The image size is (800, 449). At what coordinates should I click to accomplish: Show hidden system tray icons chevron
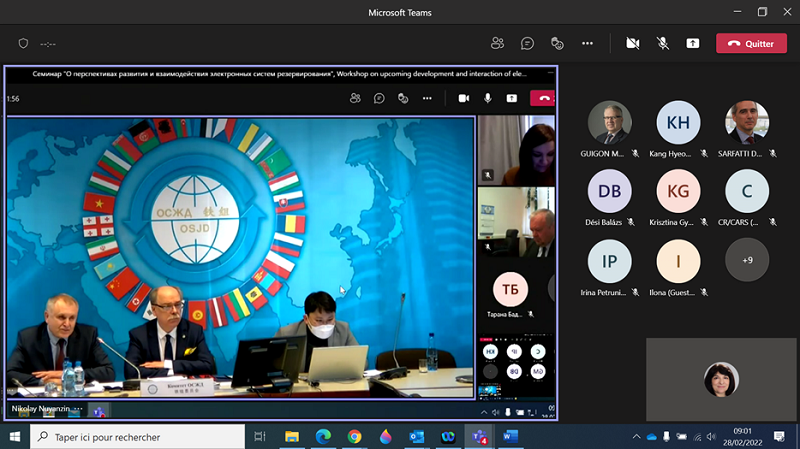(x=636, y=437)
